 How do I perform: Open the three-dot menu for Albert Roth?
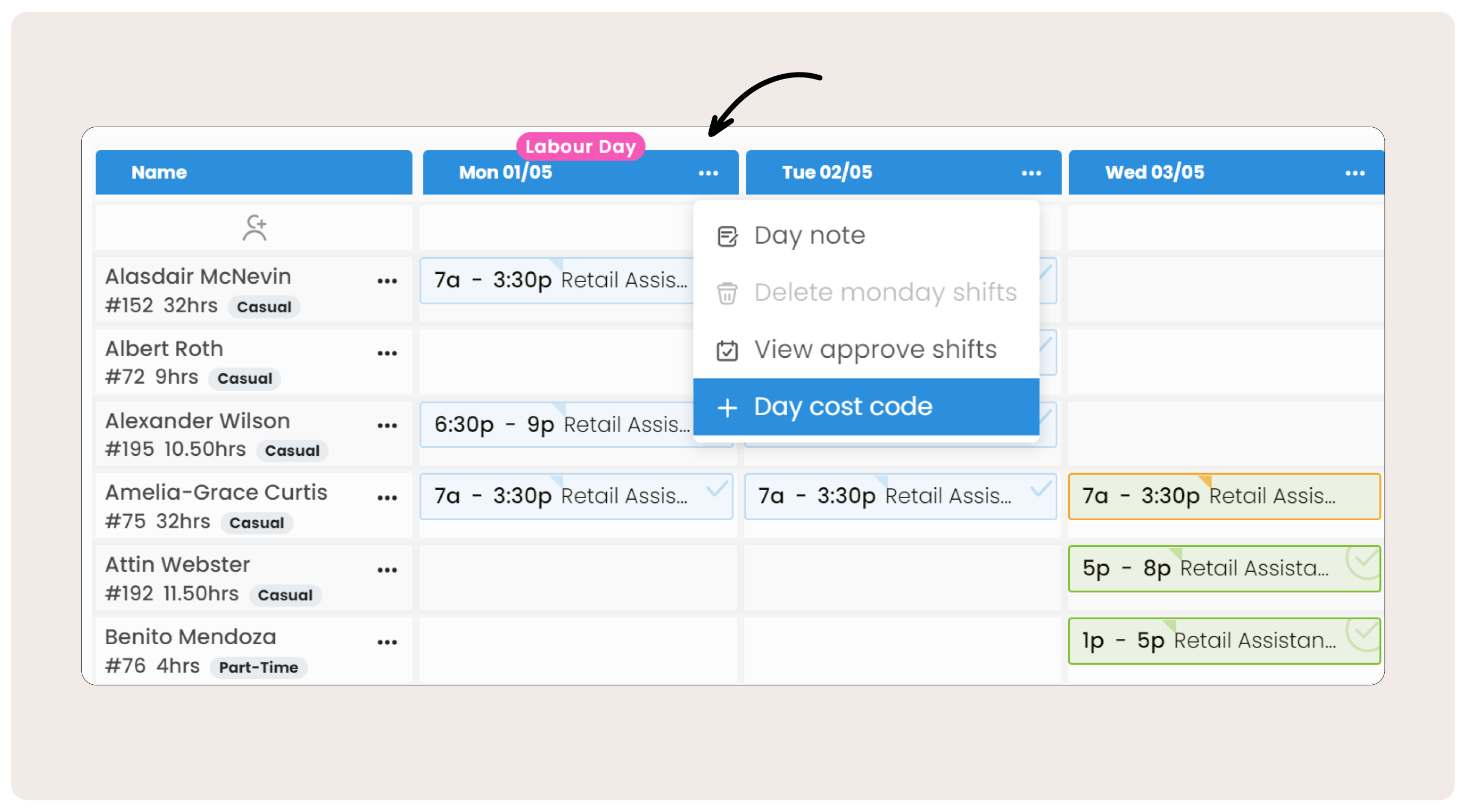tap(387, 353)
